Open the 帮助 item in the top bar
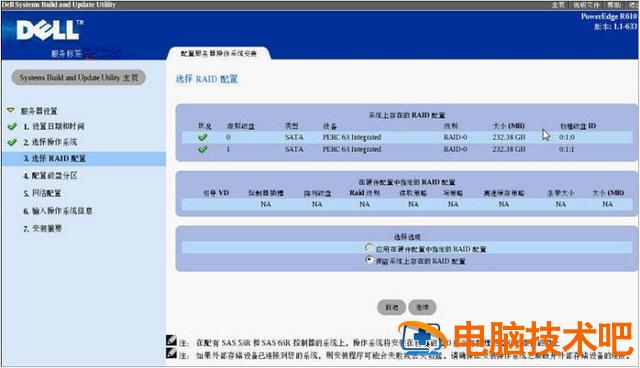The width and height of the screenshot is (640, 368). [613, 5]
